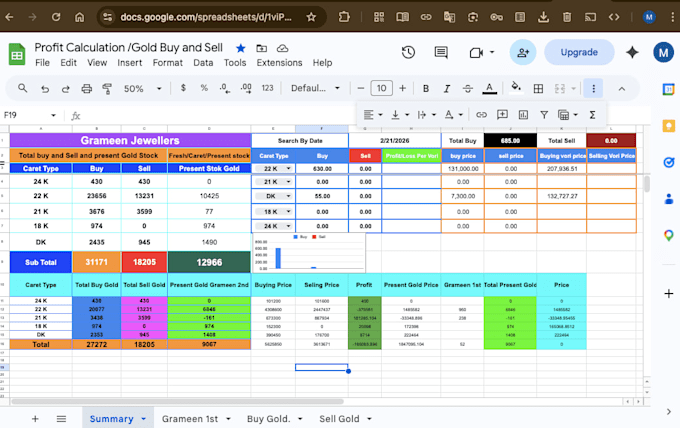Open the zoom level dropdown
680x428 pixels.
pyautogui.click(x=143, y=88)
